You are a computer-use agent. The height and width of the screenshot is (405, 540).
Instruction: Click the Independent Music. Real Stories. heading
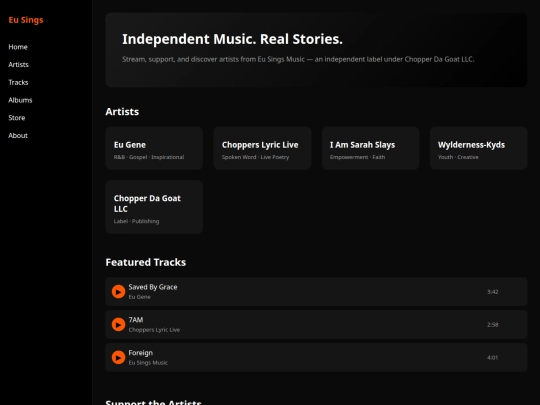232,39
